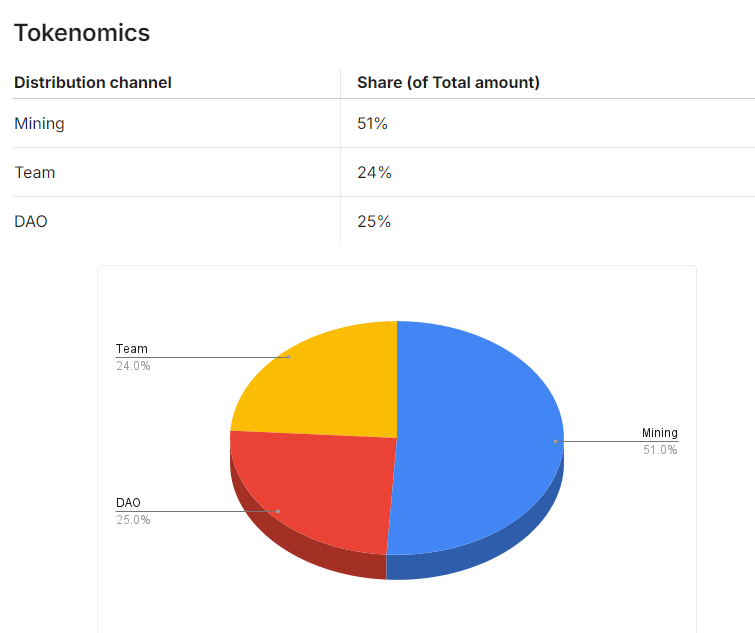Click the 25% table cell
Image resolution: width=755 pixels, height=633 pixels.
coord(374,222)
